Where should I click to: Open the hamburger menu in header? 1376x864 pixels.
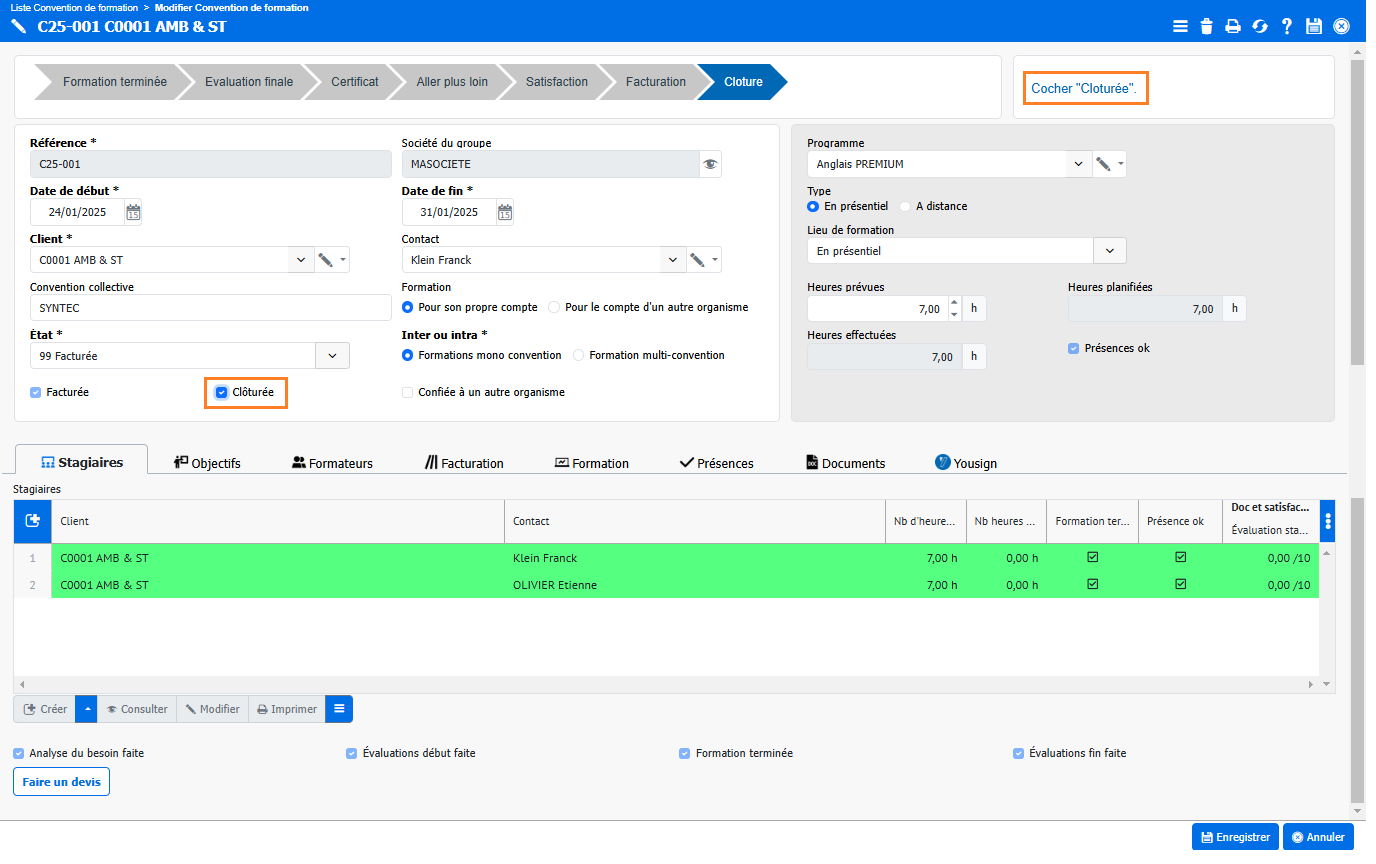click(x=1180, y=26)
